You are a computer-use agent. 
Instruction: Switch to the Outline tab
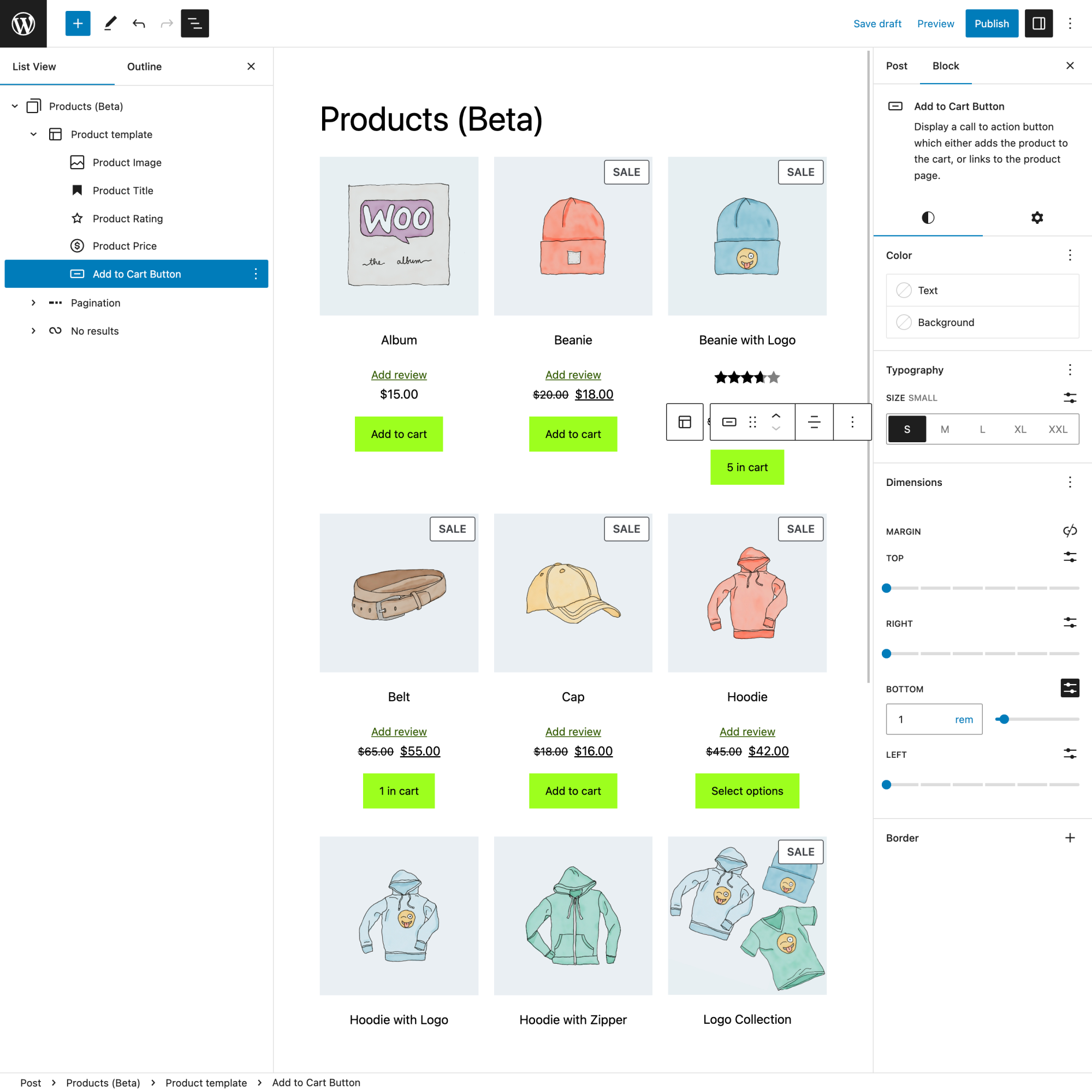coord(144,67)
